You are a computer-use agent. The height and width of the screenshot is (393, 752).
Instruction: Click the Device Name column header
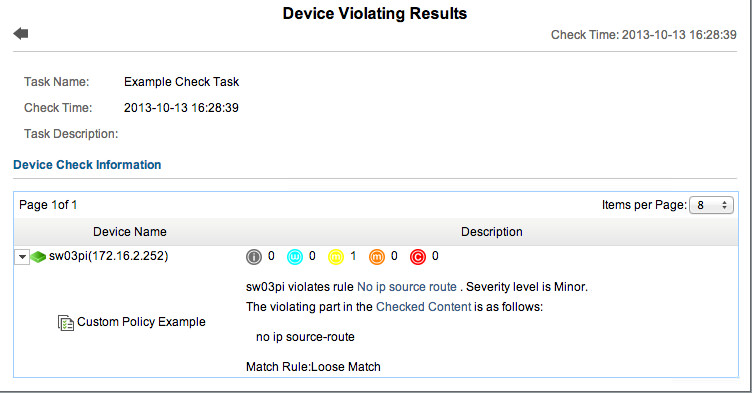pyautogui.click(x=130, y=232)
